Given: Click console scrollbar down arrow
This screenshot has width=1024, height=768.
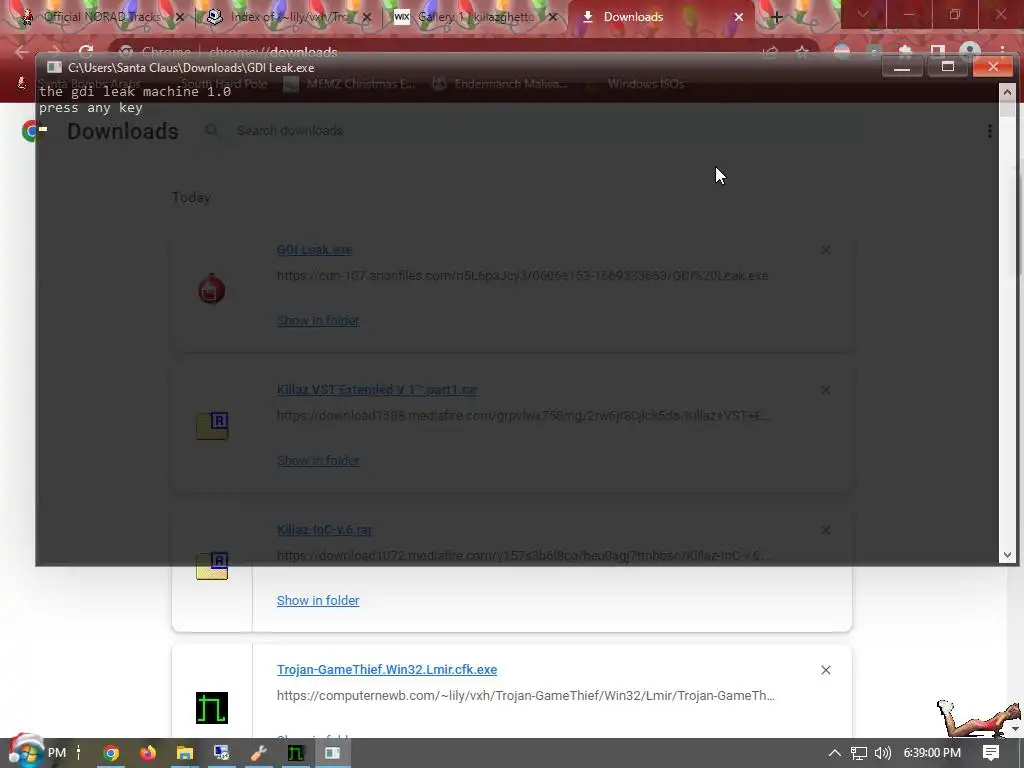Looking at the screenshot, I should point(1007,555).
